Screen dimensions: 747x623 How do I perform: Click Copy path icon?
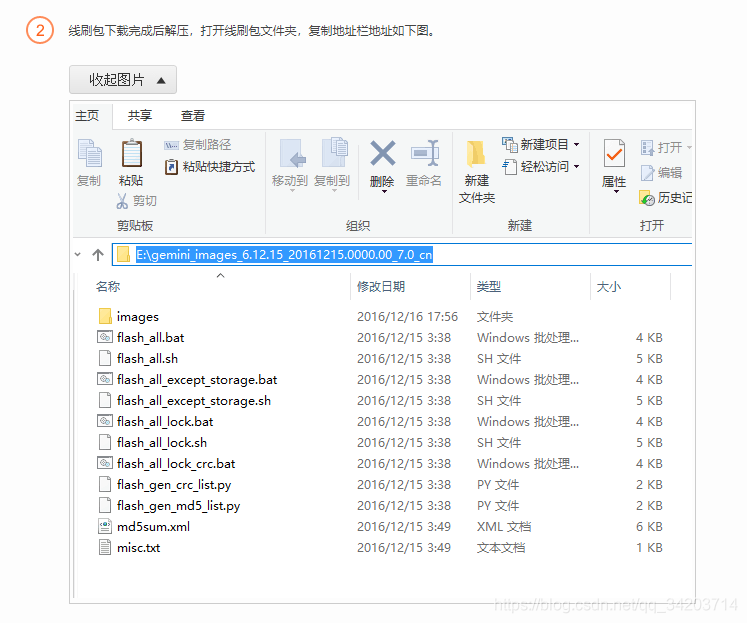point(171,145)
